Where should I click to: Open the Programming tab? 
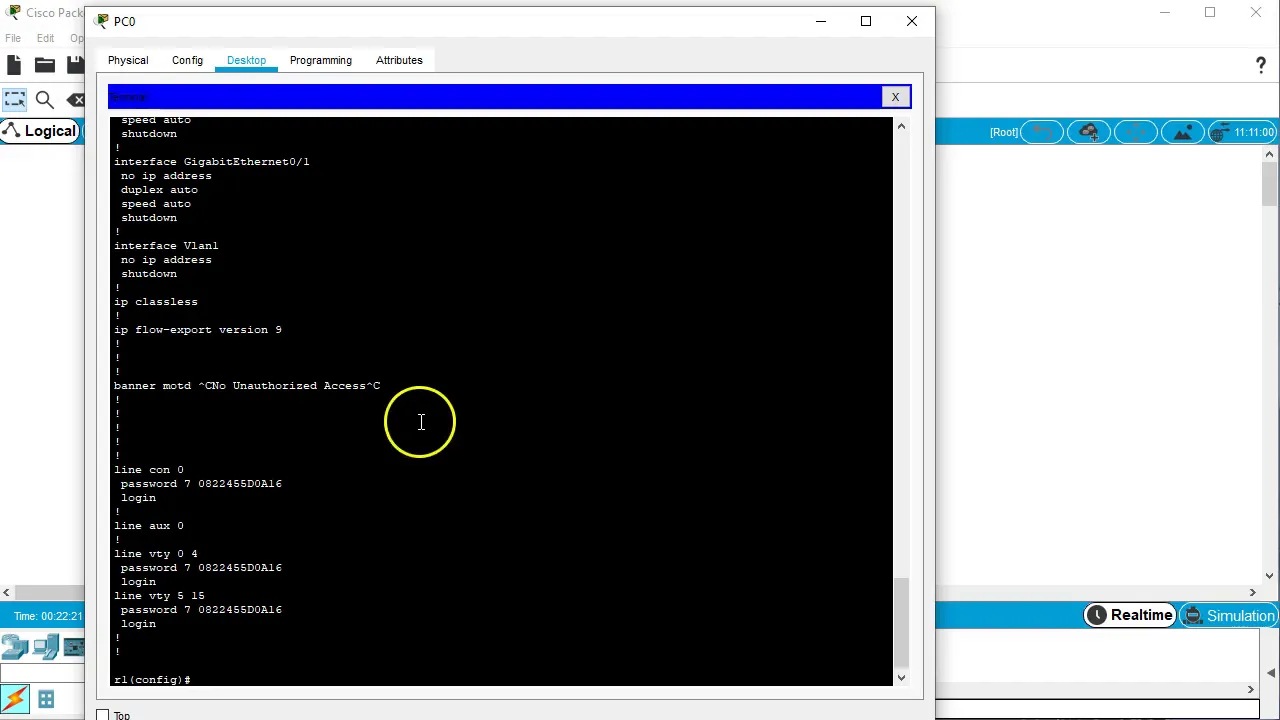click(320, 60)
